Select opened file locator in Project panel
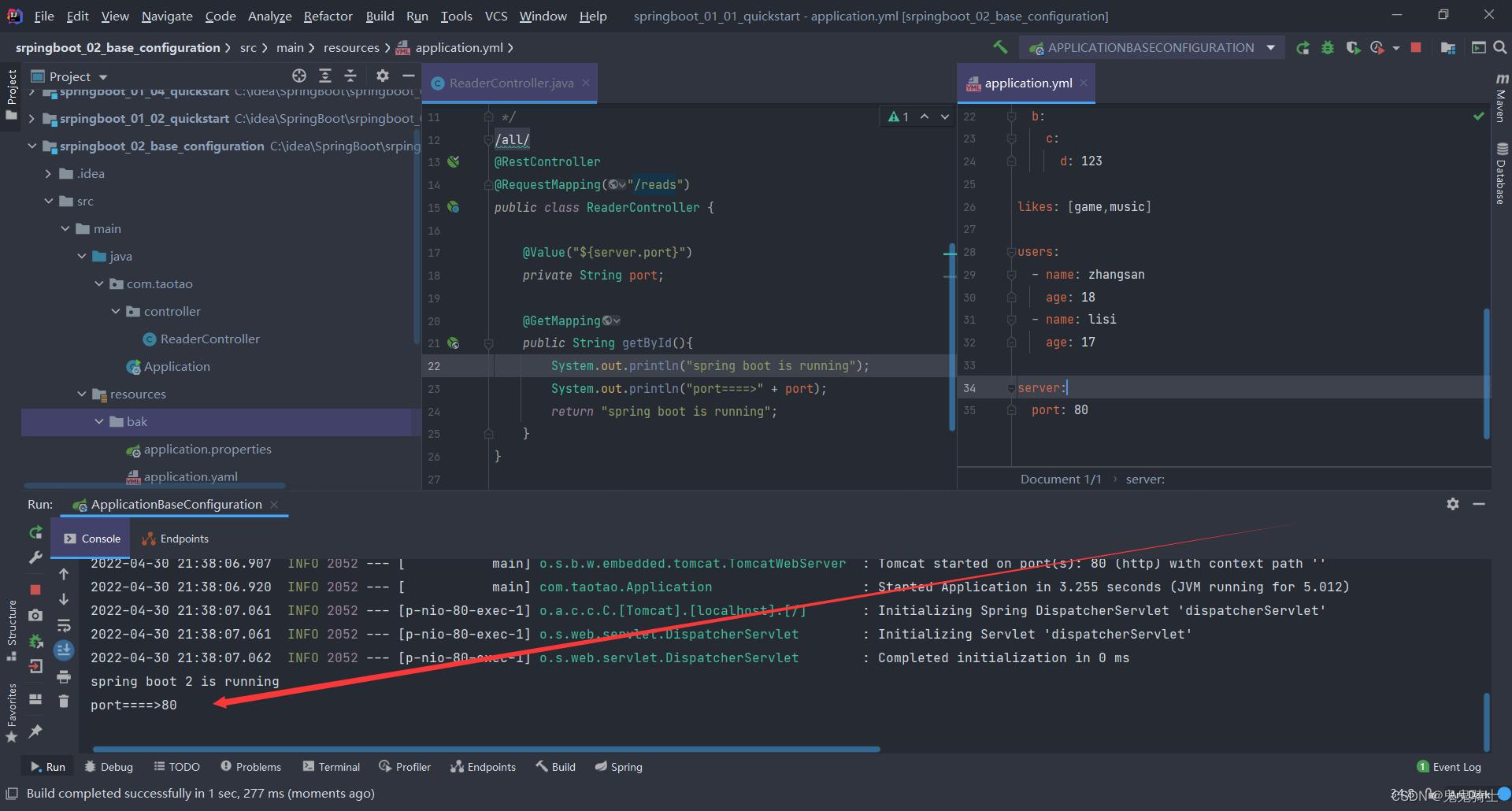 299,76
